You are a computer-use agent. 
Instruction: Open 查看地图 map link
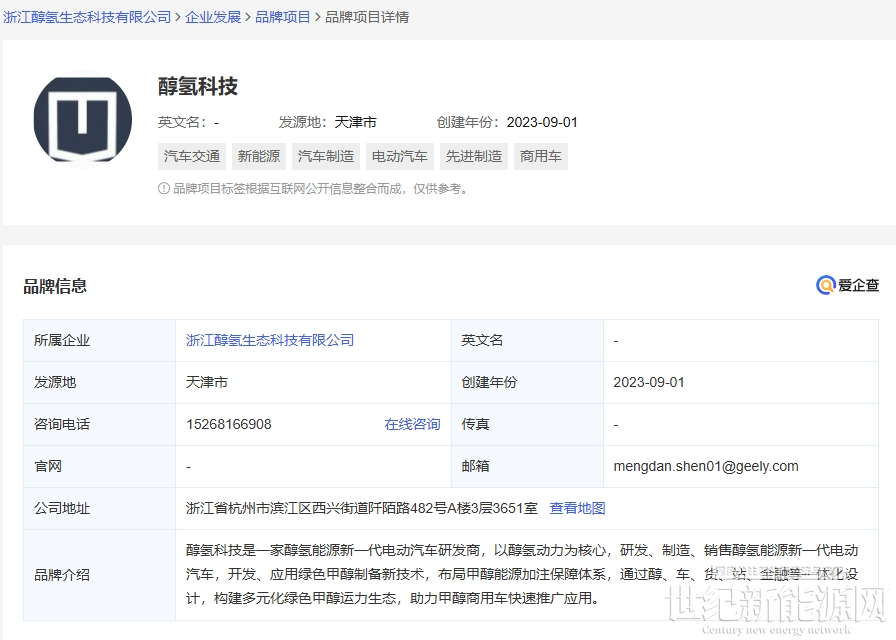tap(577, 508)
